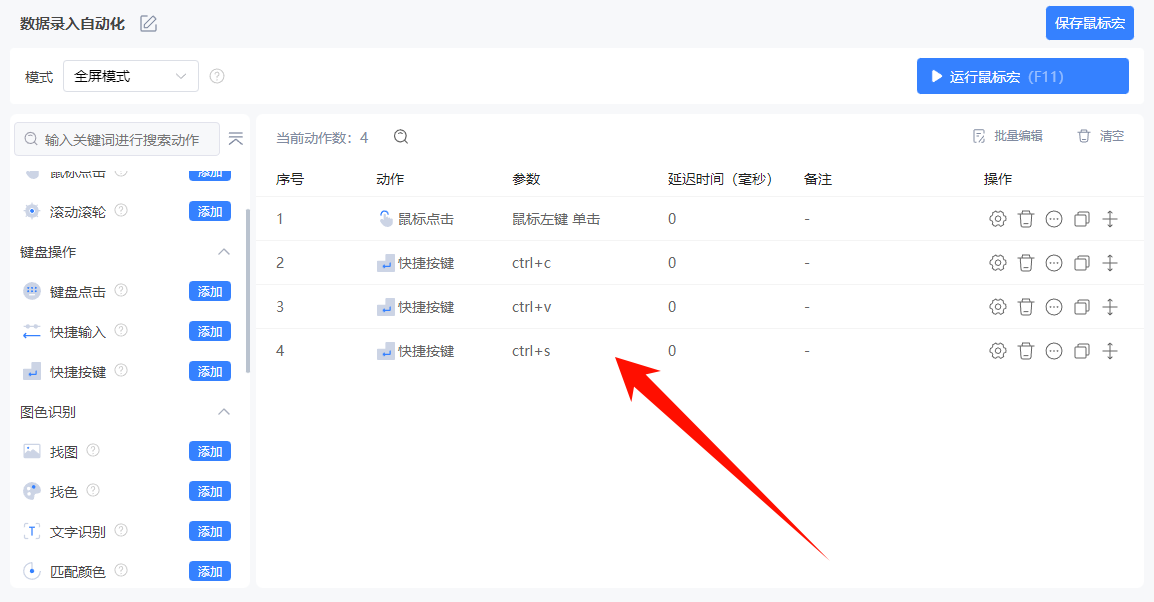
Task: Collapse the 键盘操作 section
Action: (x=224, y=252)
